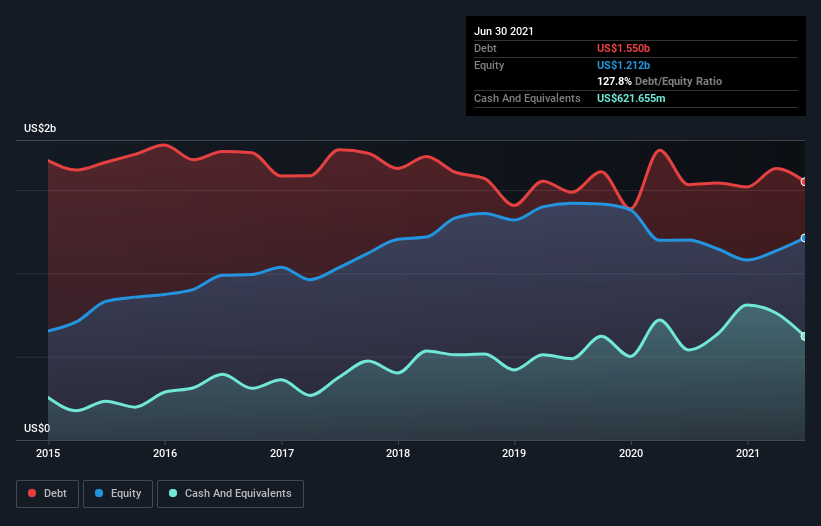The width and height of the screenshot is (821, 526).
Task: Click the 2015 x-axis label
Action: (48, 453)
